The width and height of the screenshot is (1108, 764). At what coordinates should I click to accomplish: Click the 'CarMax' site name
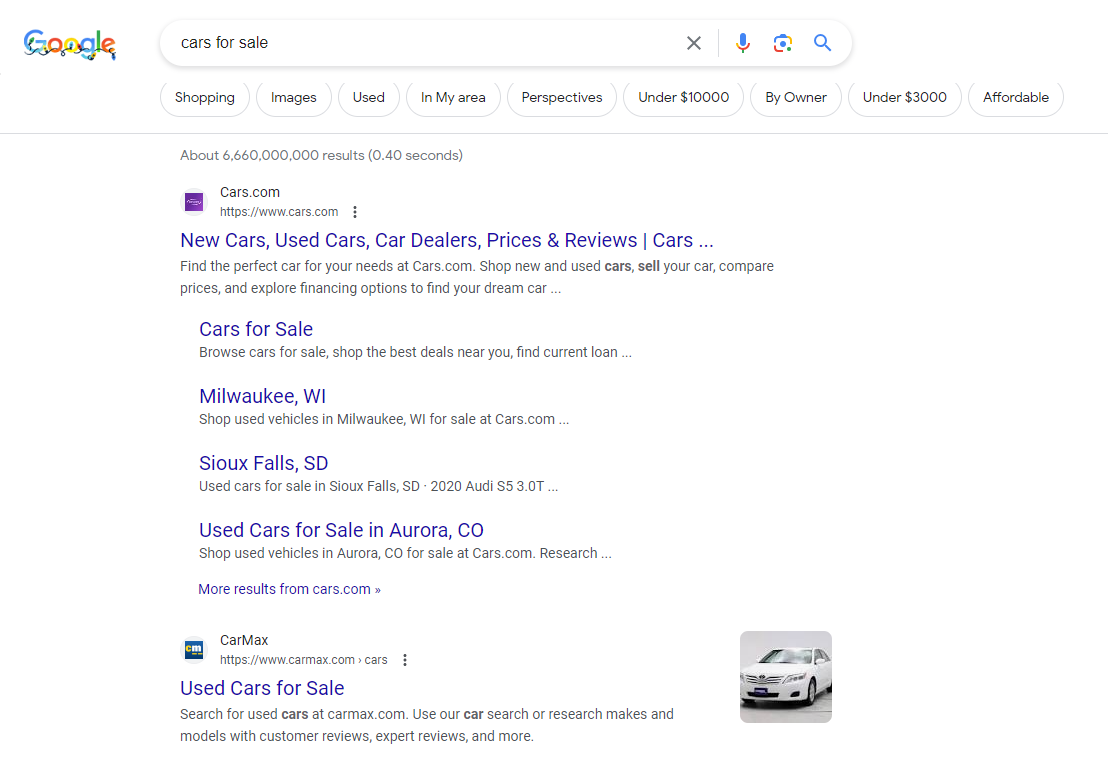[244, 640]
